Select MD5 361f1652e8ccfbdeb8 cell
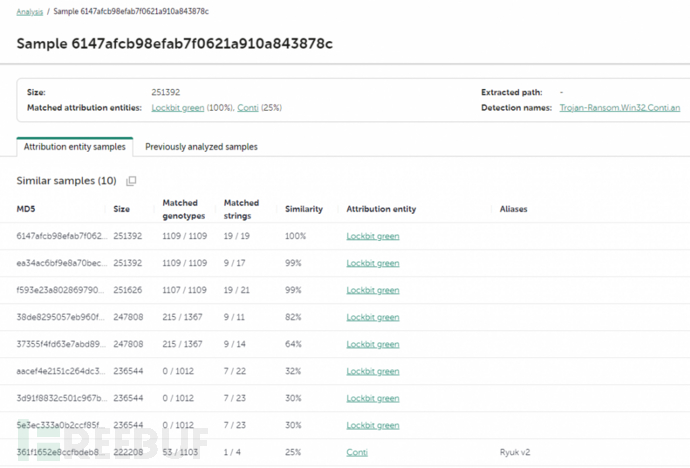 pos(61,453)
